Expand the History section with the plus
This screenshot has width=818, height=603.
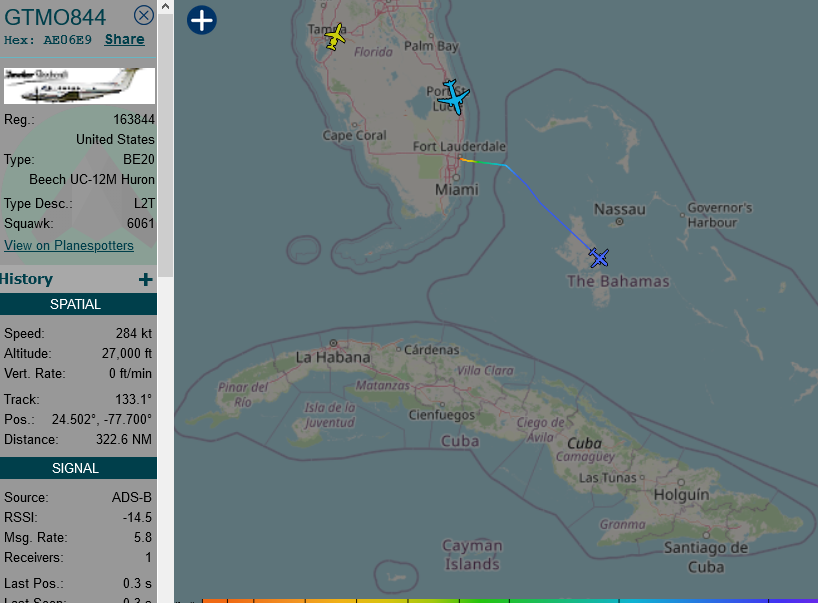pyautogui.click(x=146, y=280)
